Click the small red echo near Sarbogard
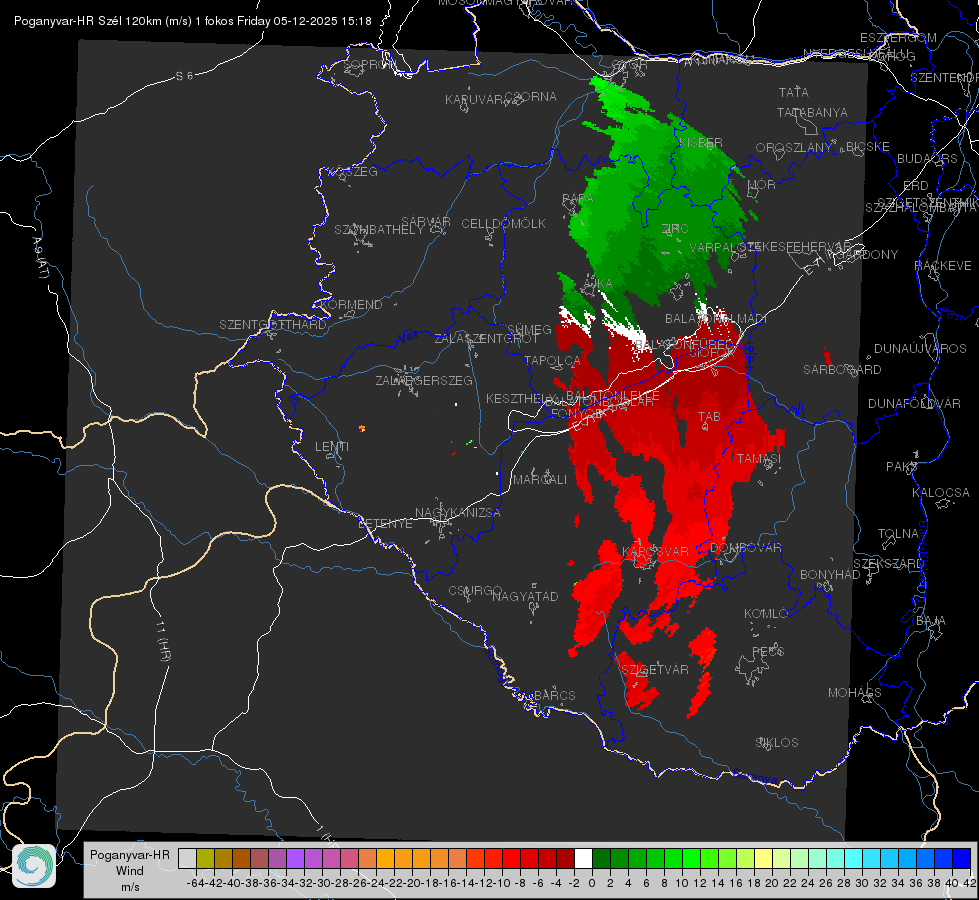979x900 pixels. click(828, 357)
